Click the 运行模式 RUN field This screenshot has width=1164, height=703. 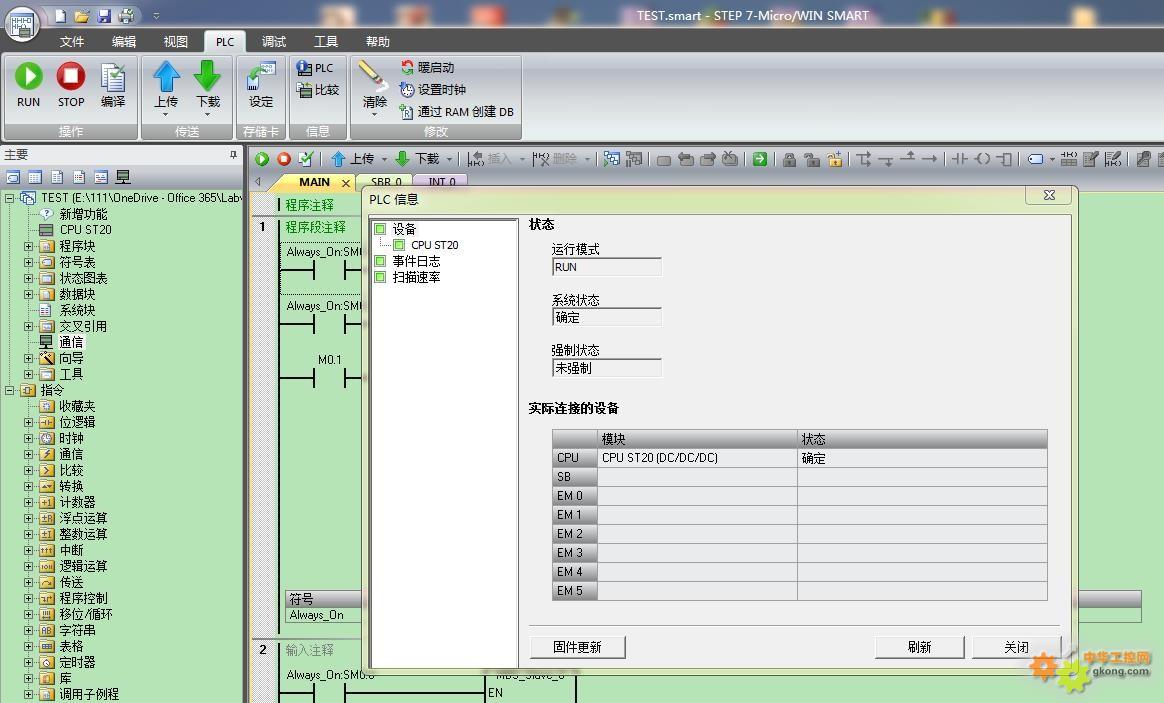click(606, 267)
